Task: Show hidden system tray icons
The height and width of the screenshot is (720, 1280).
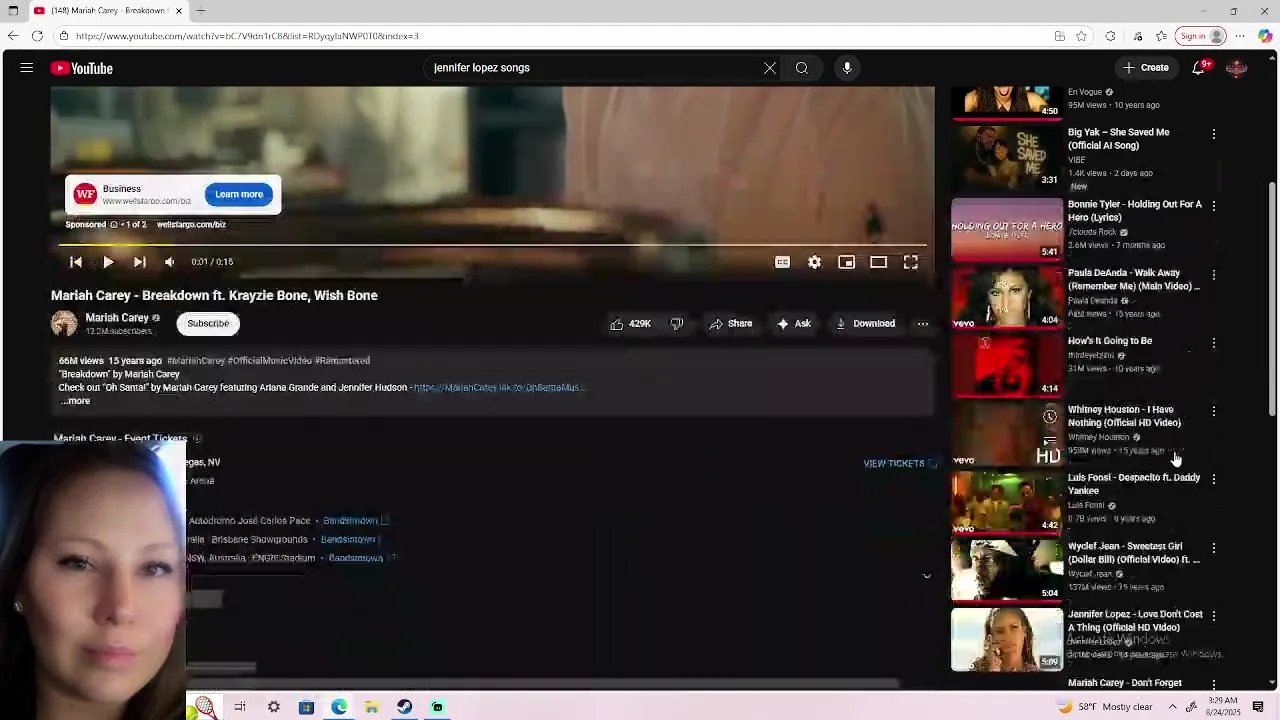Action: pyautogui.click(x=1173, y=707)
